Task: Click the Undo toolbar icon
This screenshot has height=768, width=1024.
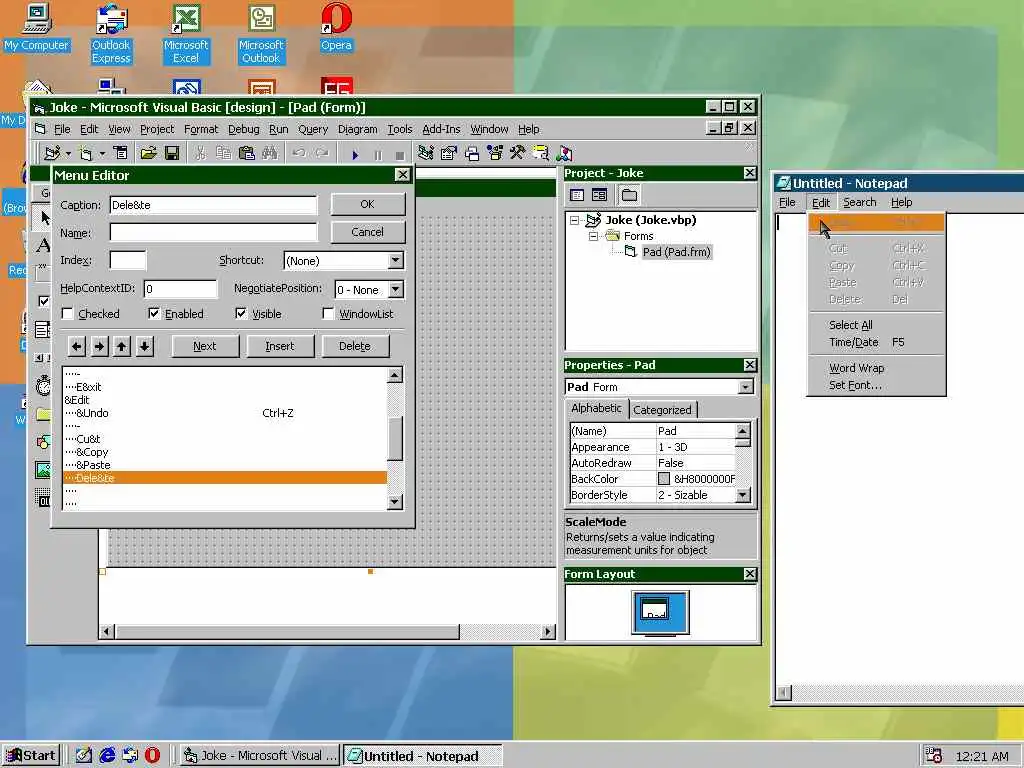Action: pos(298,153)
